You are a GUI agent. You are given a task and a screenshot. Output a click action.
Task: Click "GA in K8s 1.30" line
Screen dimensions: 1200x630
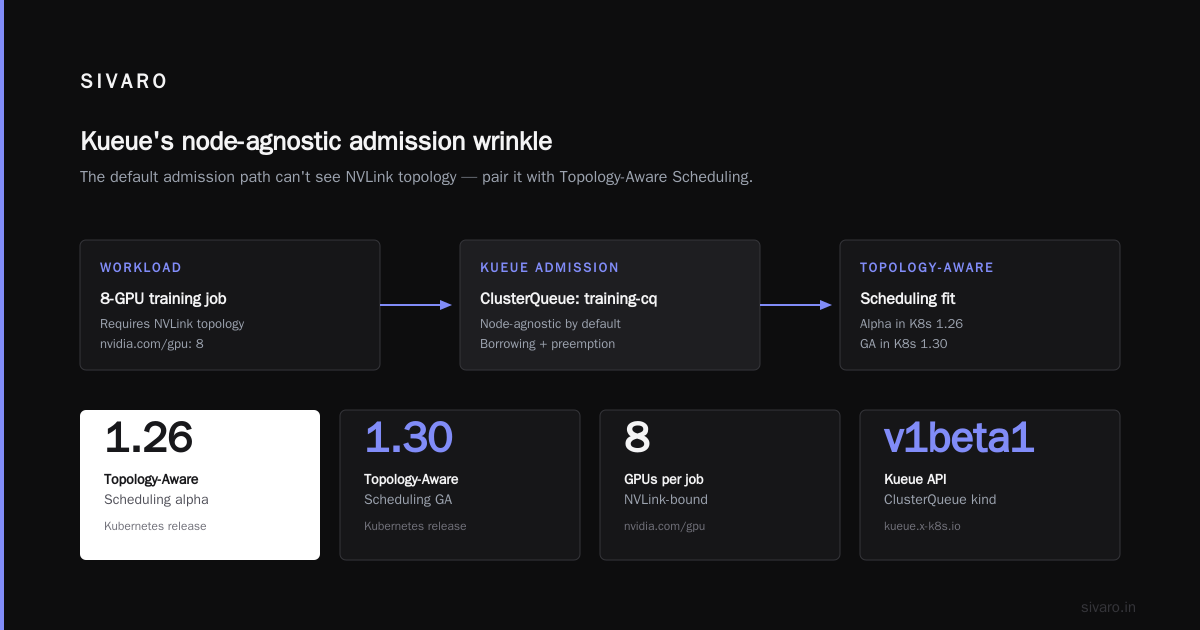click(x=903, y=344)
